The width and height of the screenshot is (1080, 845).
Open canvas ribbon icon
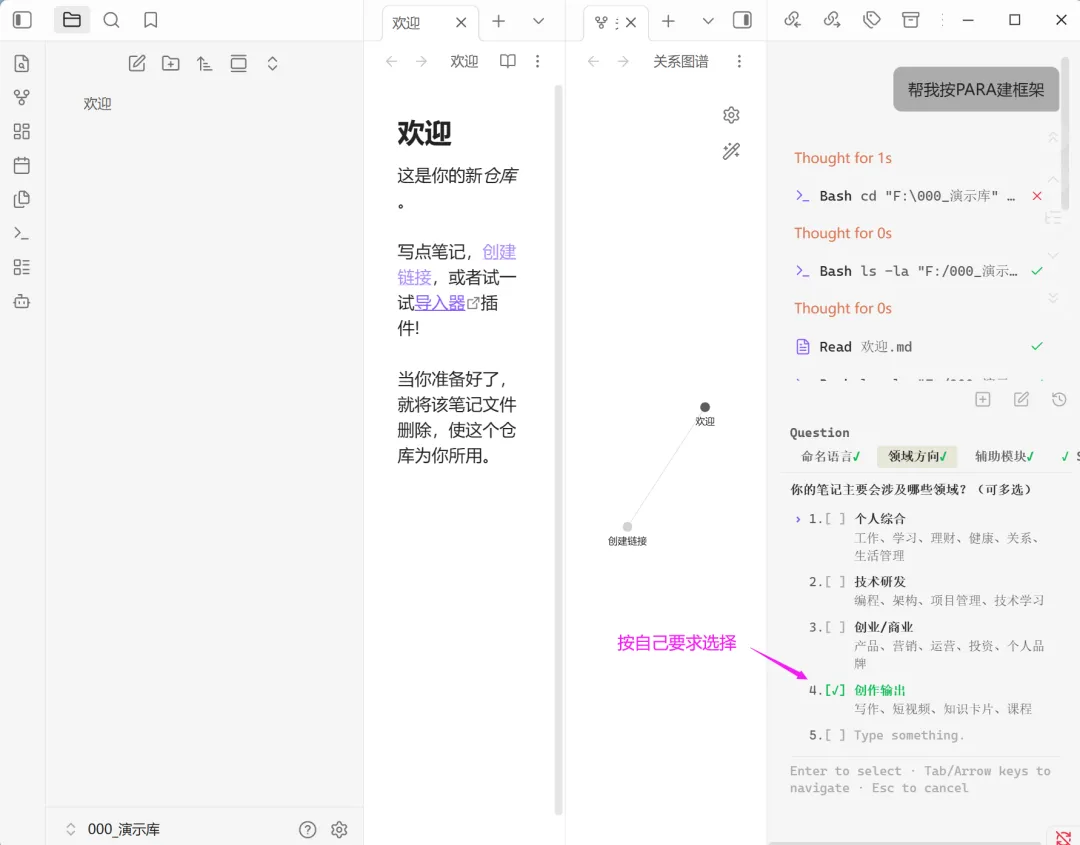tap(21, 131)
